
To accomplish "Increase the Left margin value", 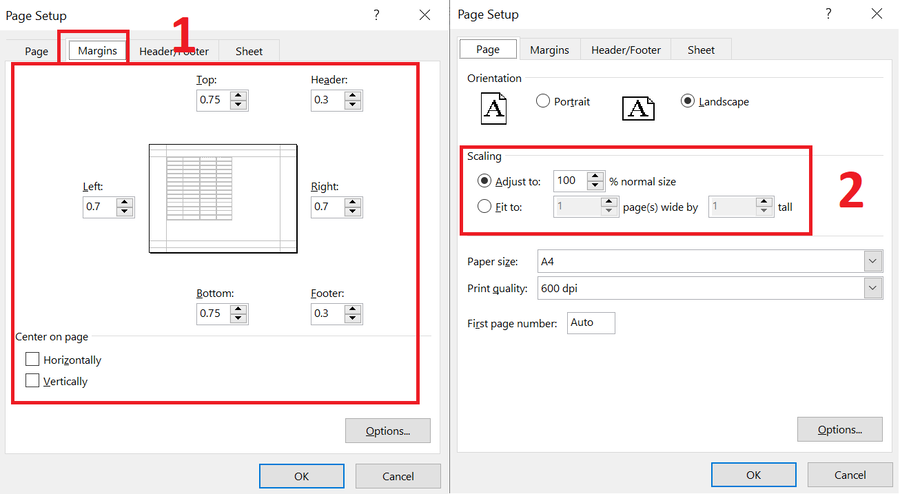I will pos(125,203).
